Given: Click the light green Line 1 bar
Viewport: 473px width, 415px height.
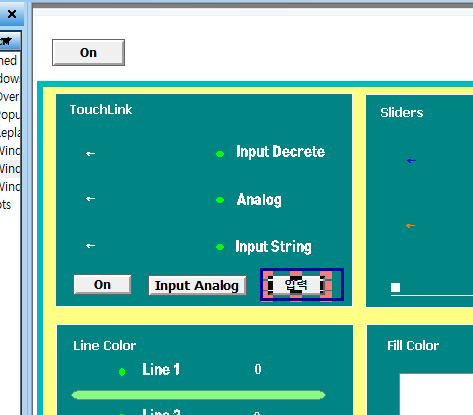Looking at the screenshot, I should coord(198,395).
